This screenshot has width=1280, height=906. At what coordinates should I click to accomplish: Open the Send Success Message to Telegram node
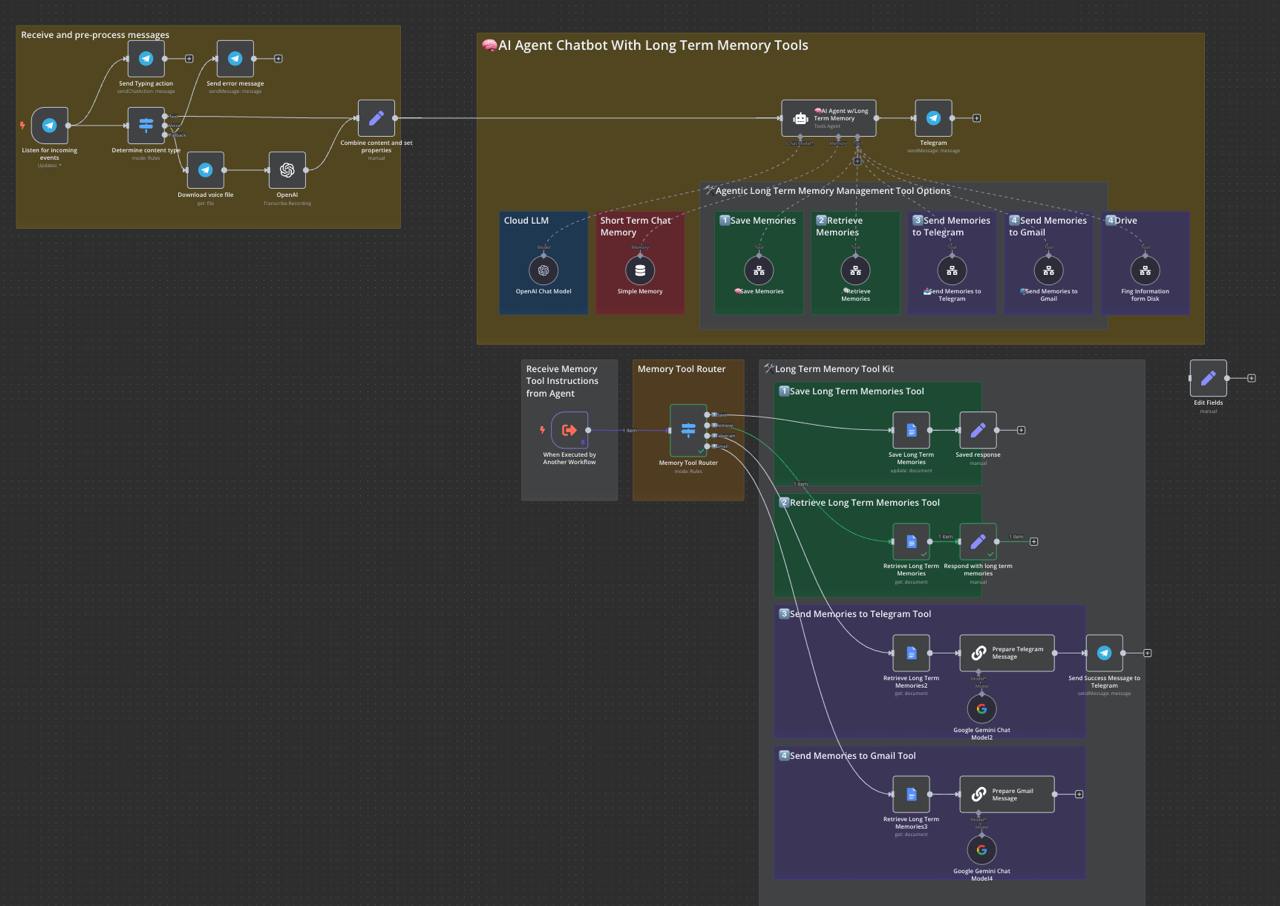(x=1104, y=653)
